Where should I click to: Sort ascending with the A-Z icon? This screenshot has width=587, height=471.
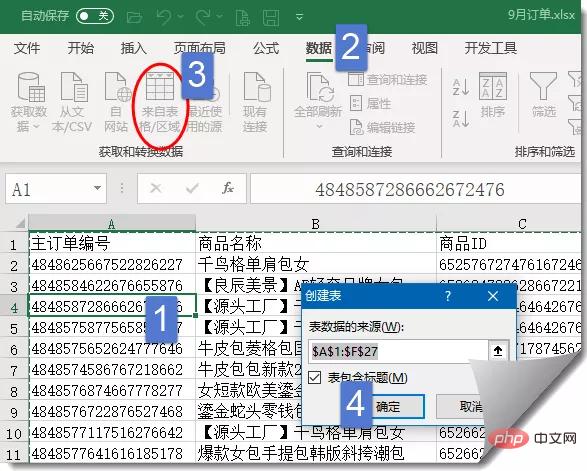pos(460,87)
